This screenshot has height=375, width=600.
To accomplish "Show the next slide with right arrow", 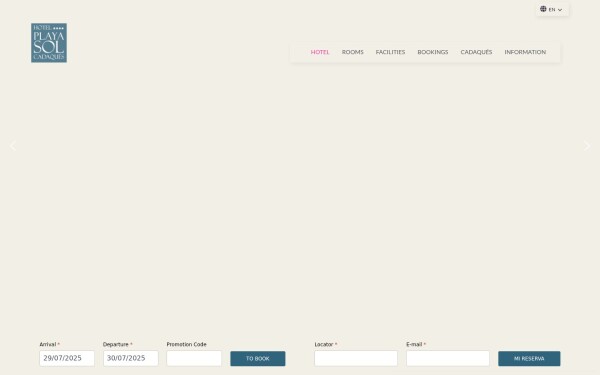I will 587,146.
